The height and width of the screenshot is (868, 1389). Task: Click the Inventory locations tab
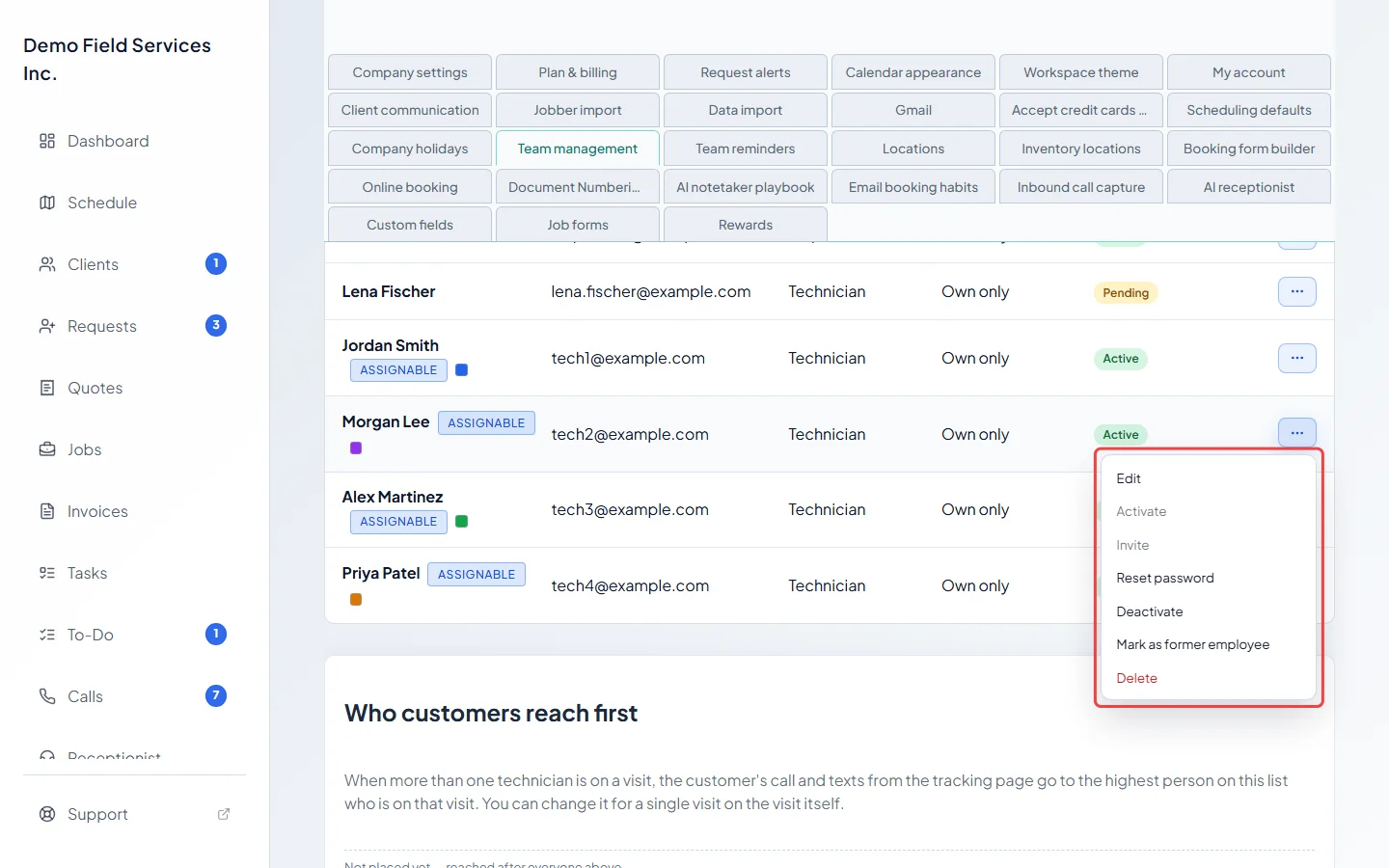pyautogui.click(x=1081, y=149)
